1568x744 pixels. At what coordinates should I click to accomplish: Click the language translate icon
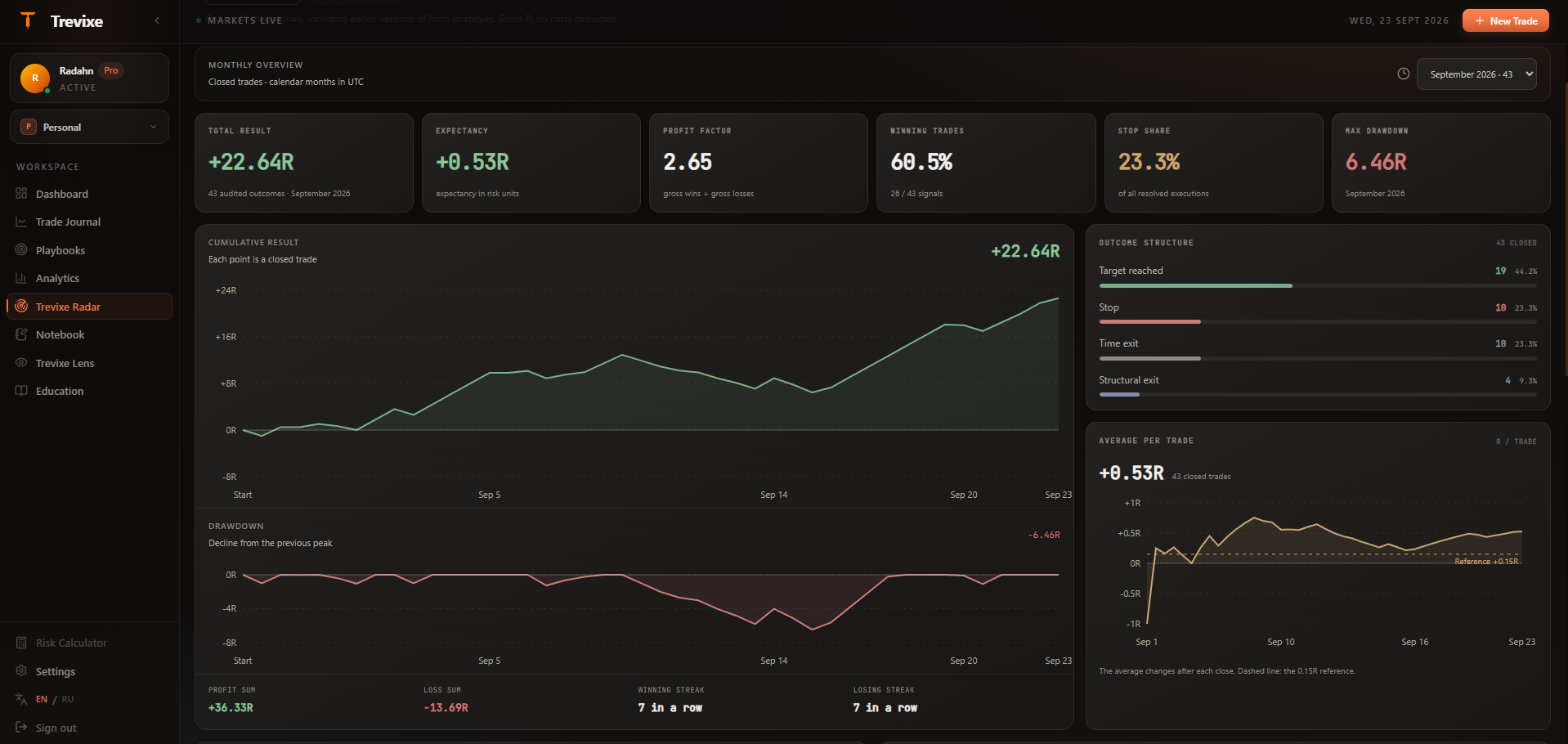tap(21, 699)
